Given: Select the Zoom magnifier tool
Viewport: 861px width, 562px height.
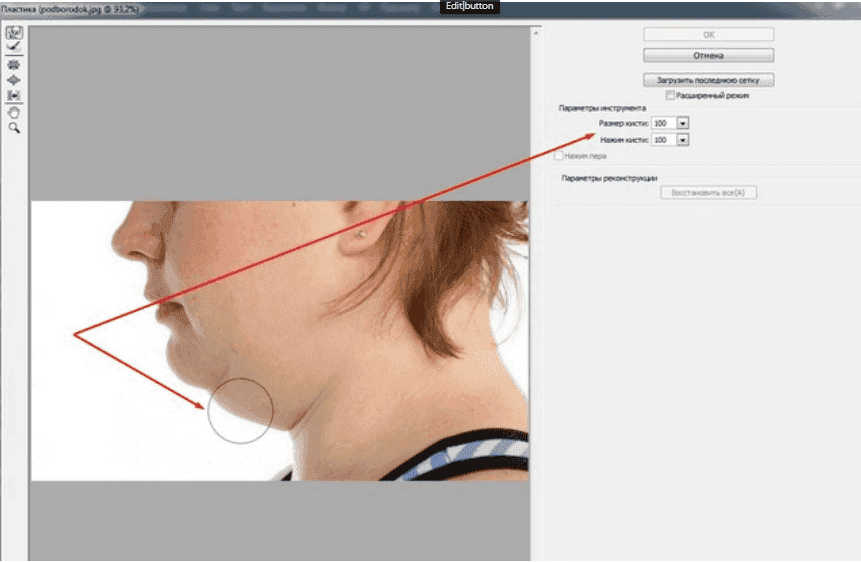Looking at the screenshot, I should [14, 128].
